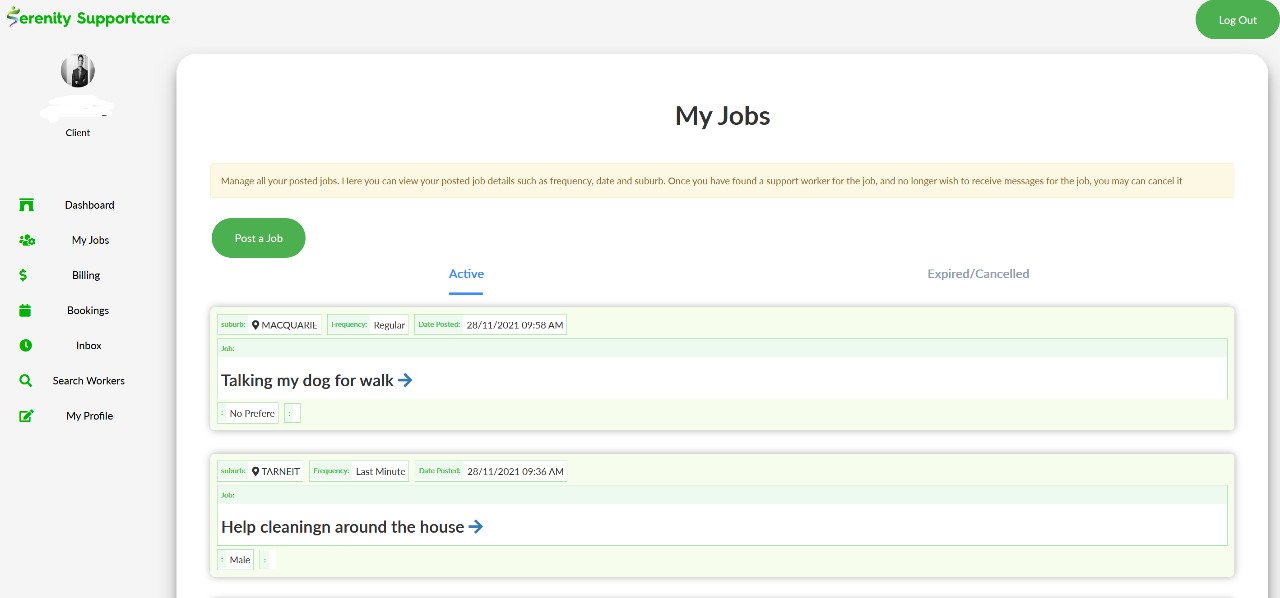Image resolution: width=1280 pixels, height=598 pixels.
Task: Click the Inbox clock icon
Action: click(26, 345)
